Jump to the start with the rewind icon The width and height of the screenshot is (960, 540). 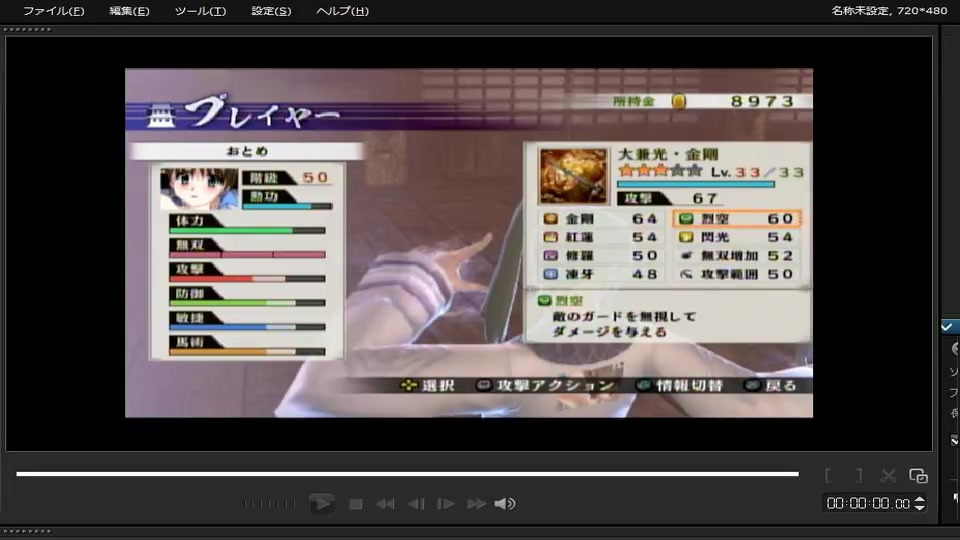click(385, 504)
